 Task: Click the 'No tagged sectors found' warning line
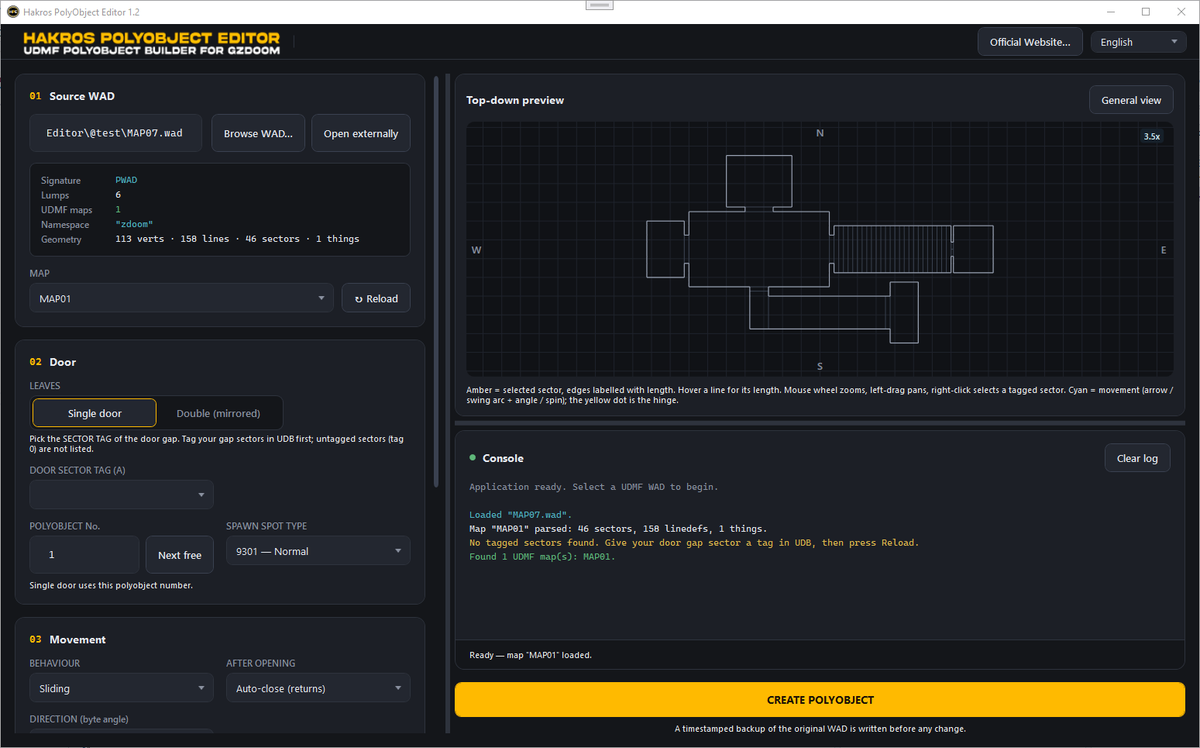coord(694,543)
